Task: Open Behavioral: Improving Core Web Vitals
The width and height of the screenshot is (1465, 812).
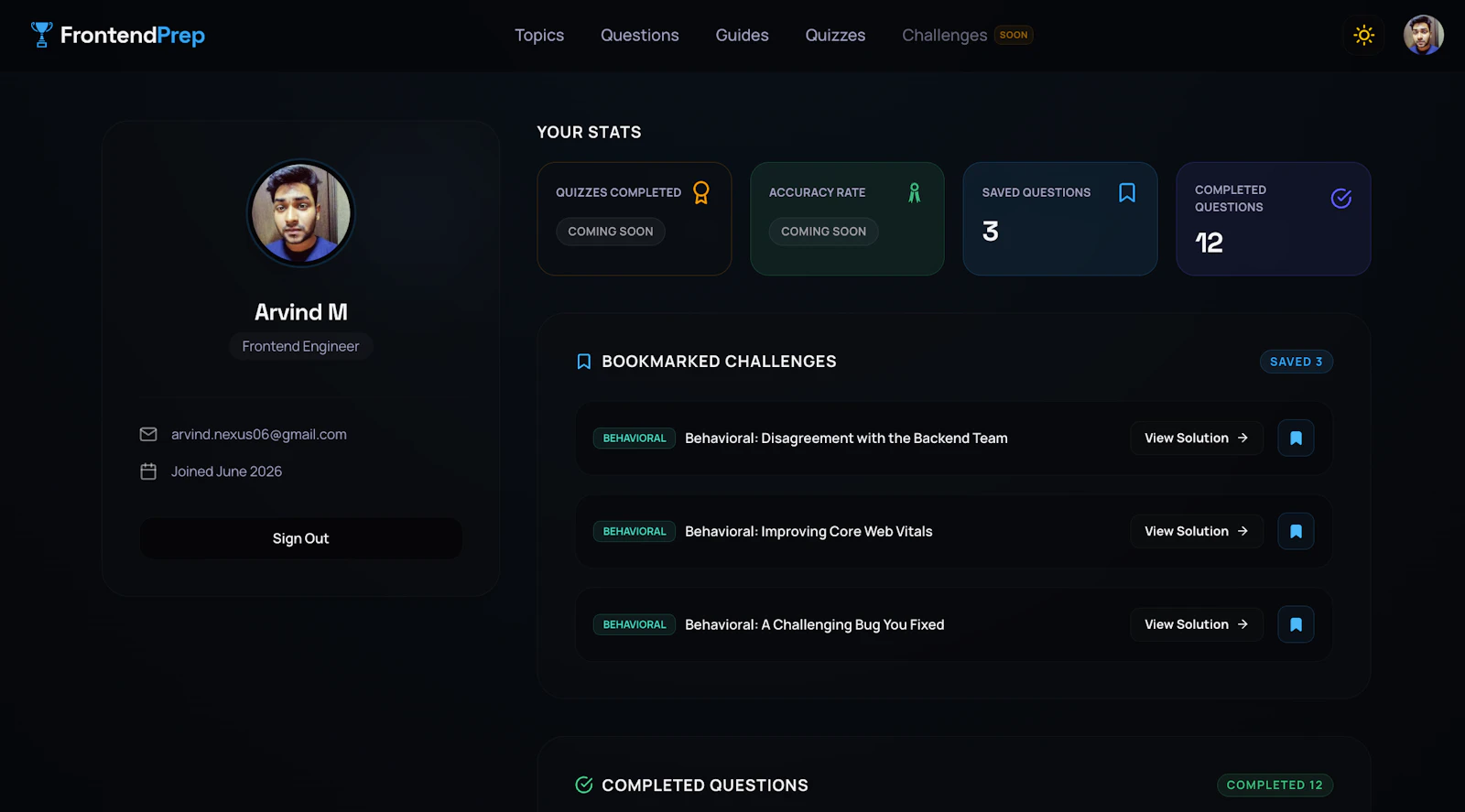Action: point(808,531)
